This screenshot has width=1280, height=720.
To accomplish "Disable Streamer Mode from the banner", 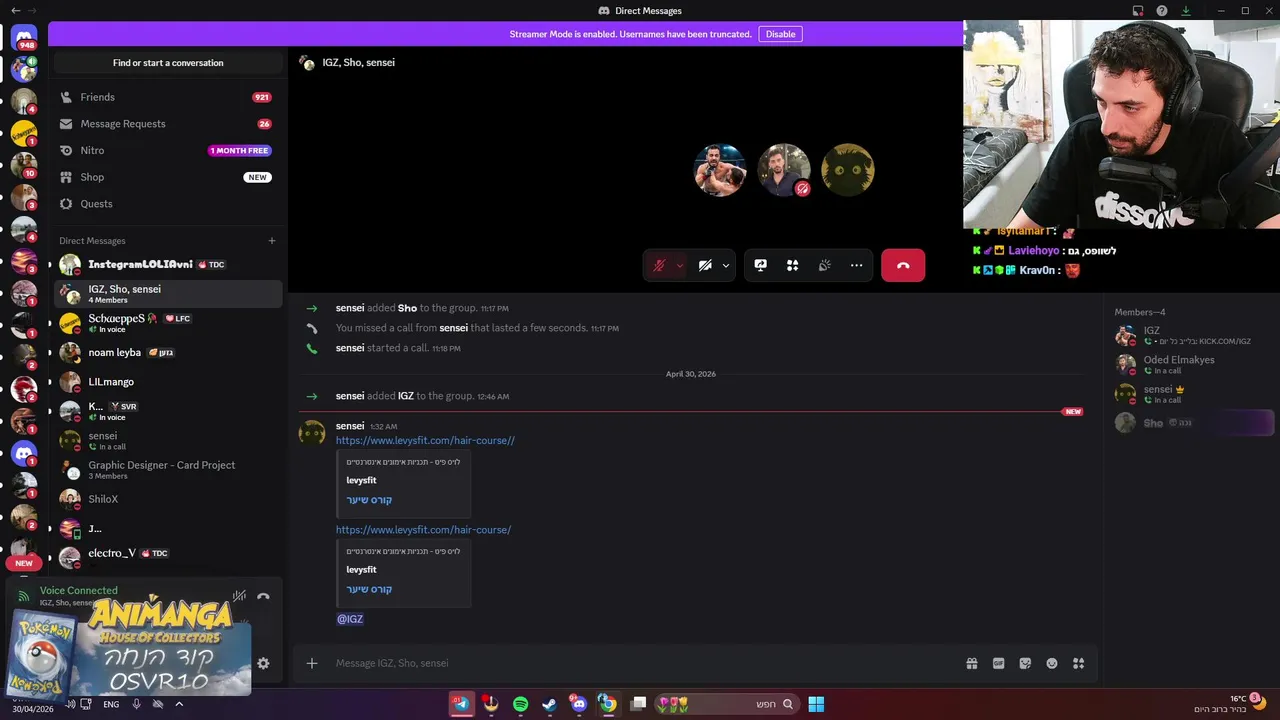I will click(780, 34).
